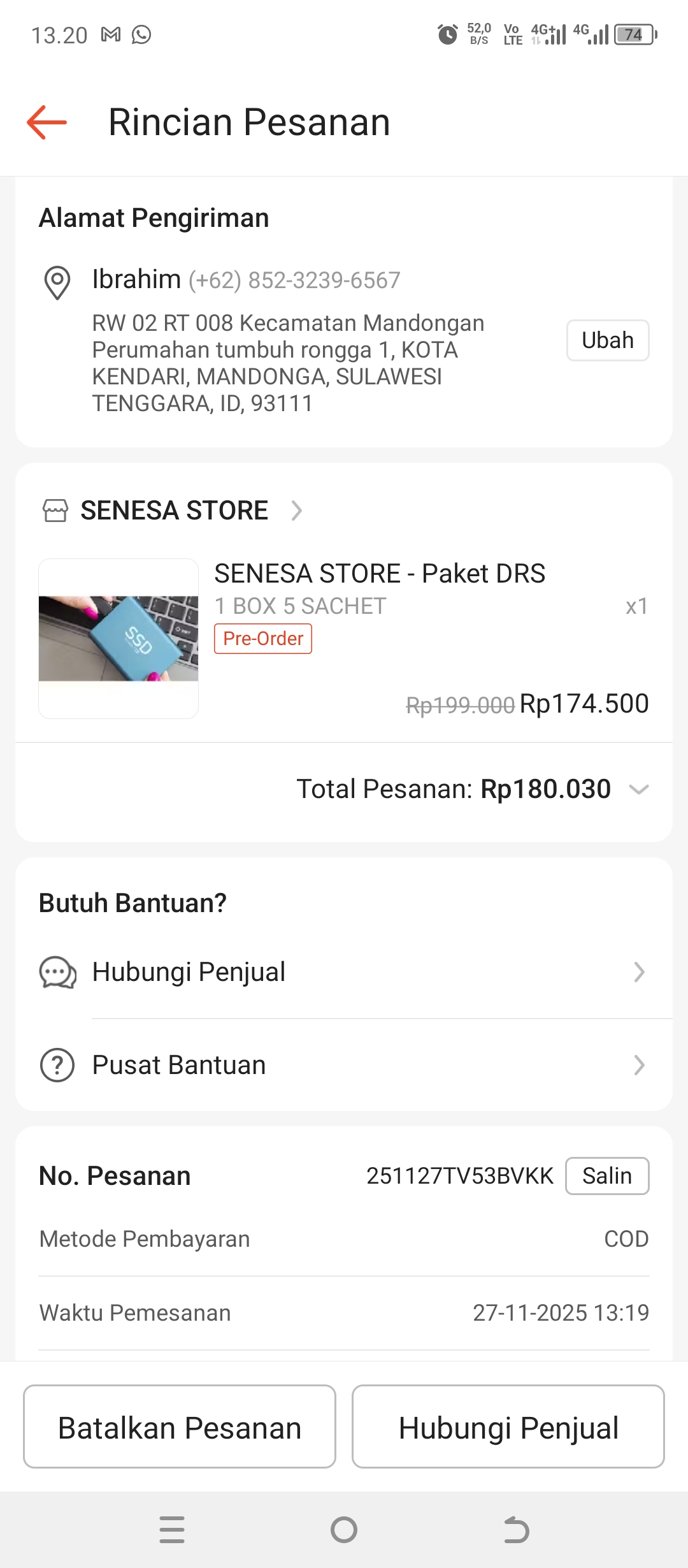Expand the Total Pesanan details chevron
688x1568 pixels.
(x=638, y=789)
